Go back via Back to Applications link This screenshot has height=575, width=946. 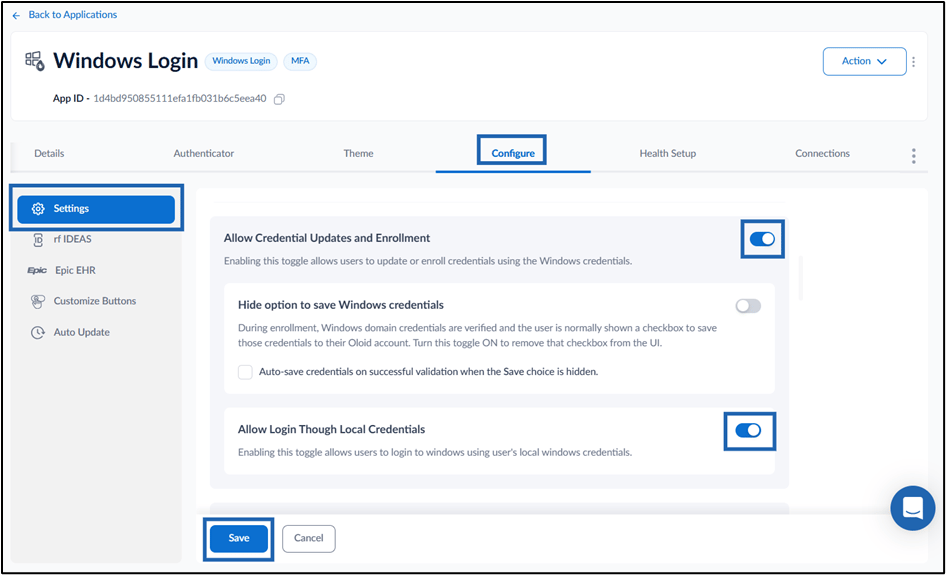click(72, 14)
